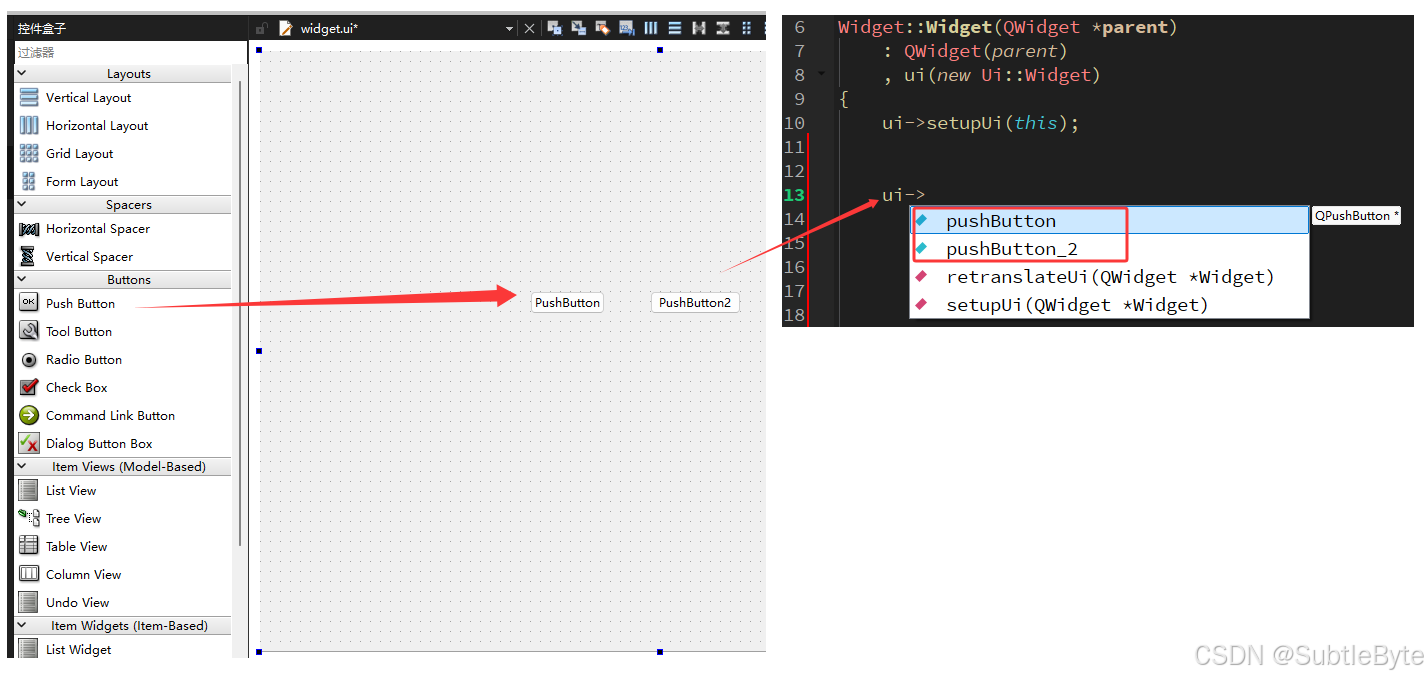Click line number 11 in the gutter

794,147
